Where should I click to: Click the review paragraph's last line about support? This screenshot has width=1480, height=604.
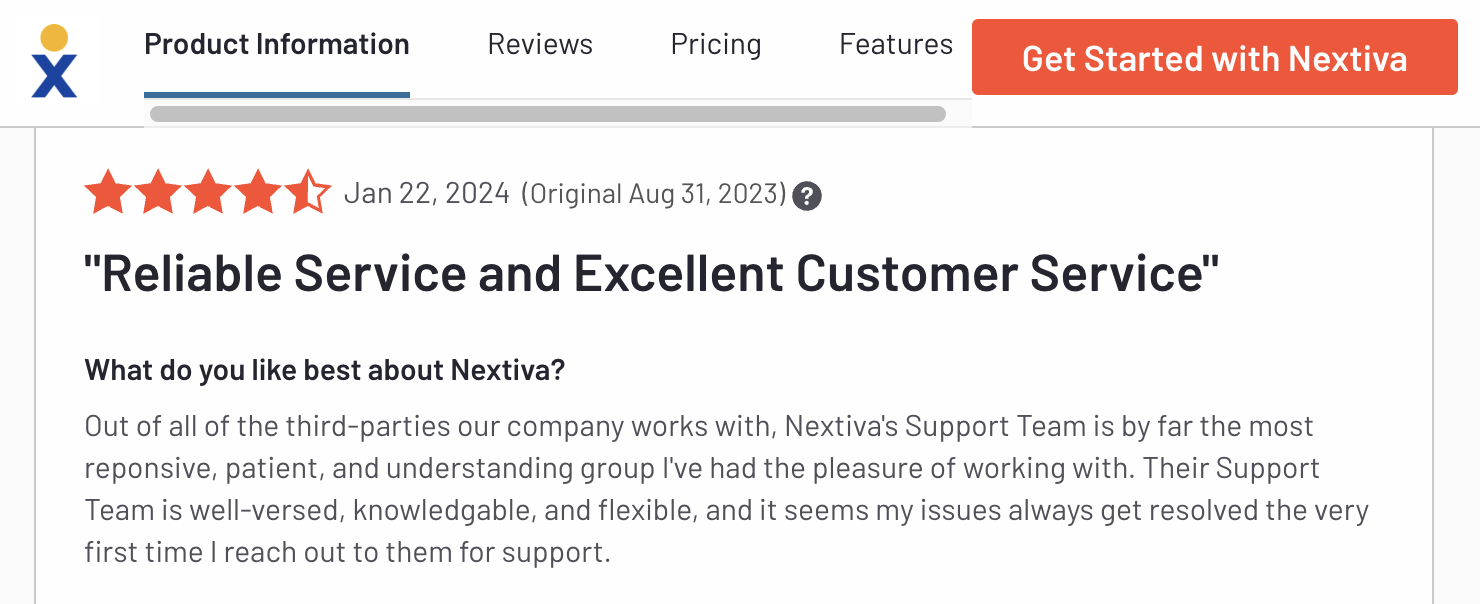[x=347, y=552]
